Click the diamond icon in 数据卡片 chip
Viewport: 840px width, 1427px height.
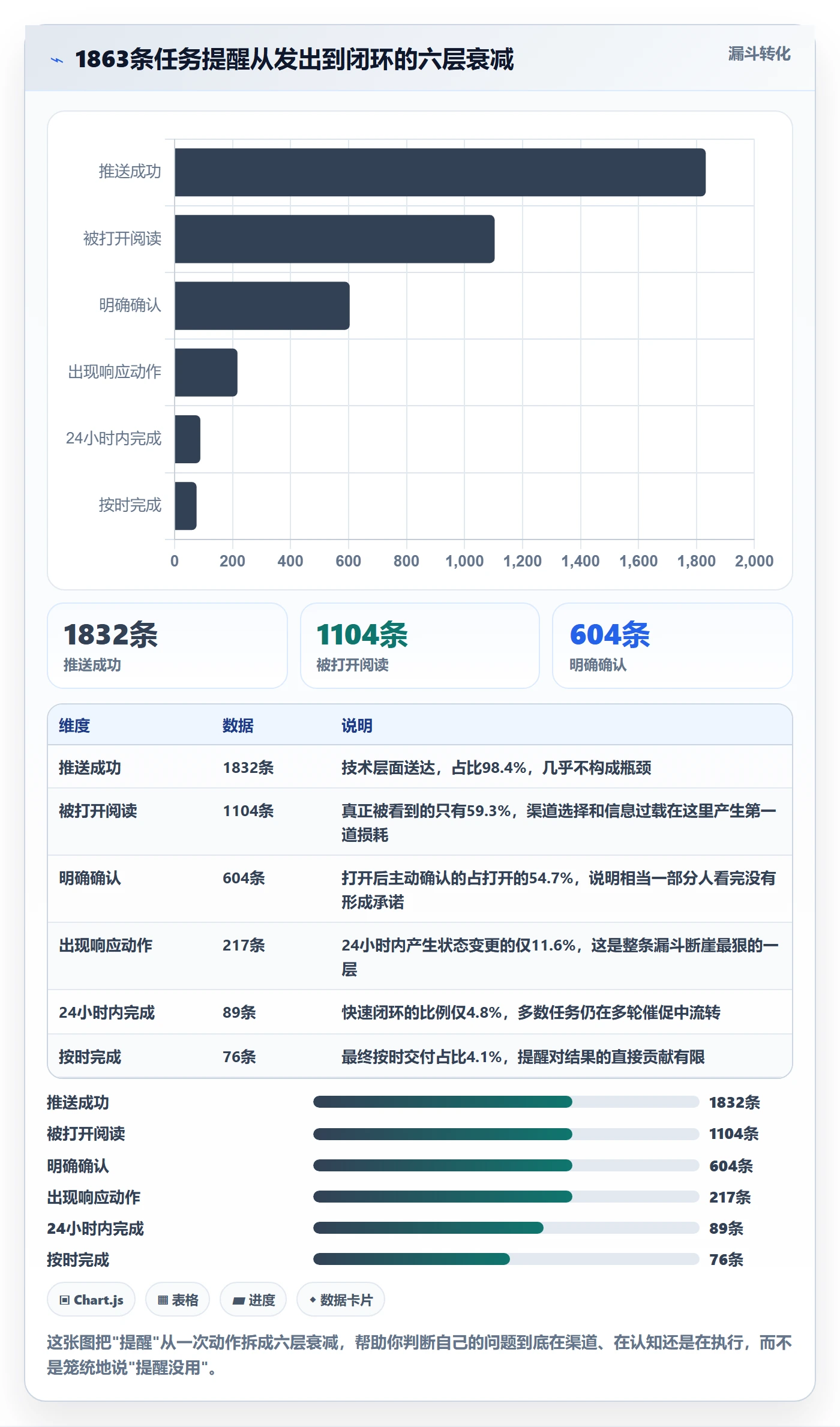point(313,1300)
